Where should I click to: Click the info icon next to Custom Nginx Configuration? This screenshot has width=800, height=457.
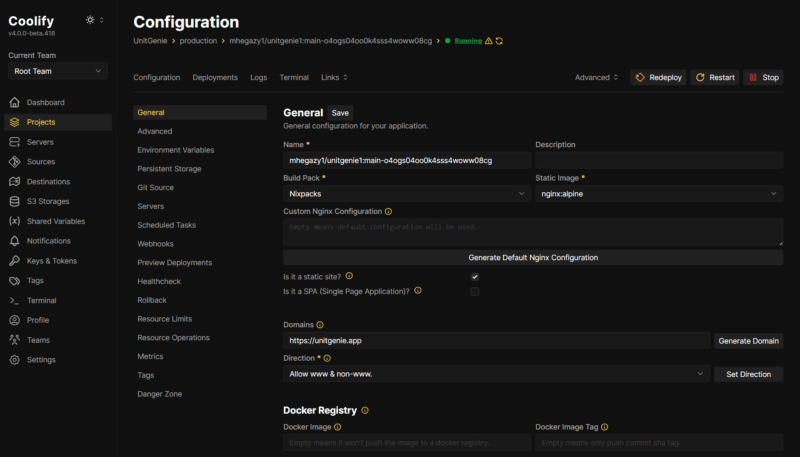tap(388, 211)
